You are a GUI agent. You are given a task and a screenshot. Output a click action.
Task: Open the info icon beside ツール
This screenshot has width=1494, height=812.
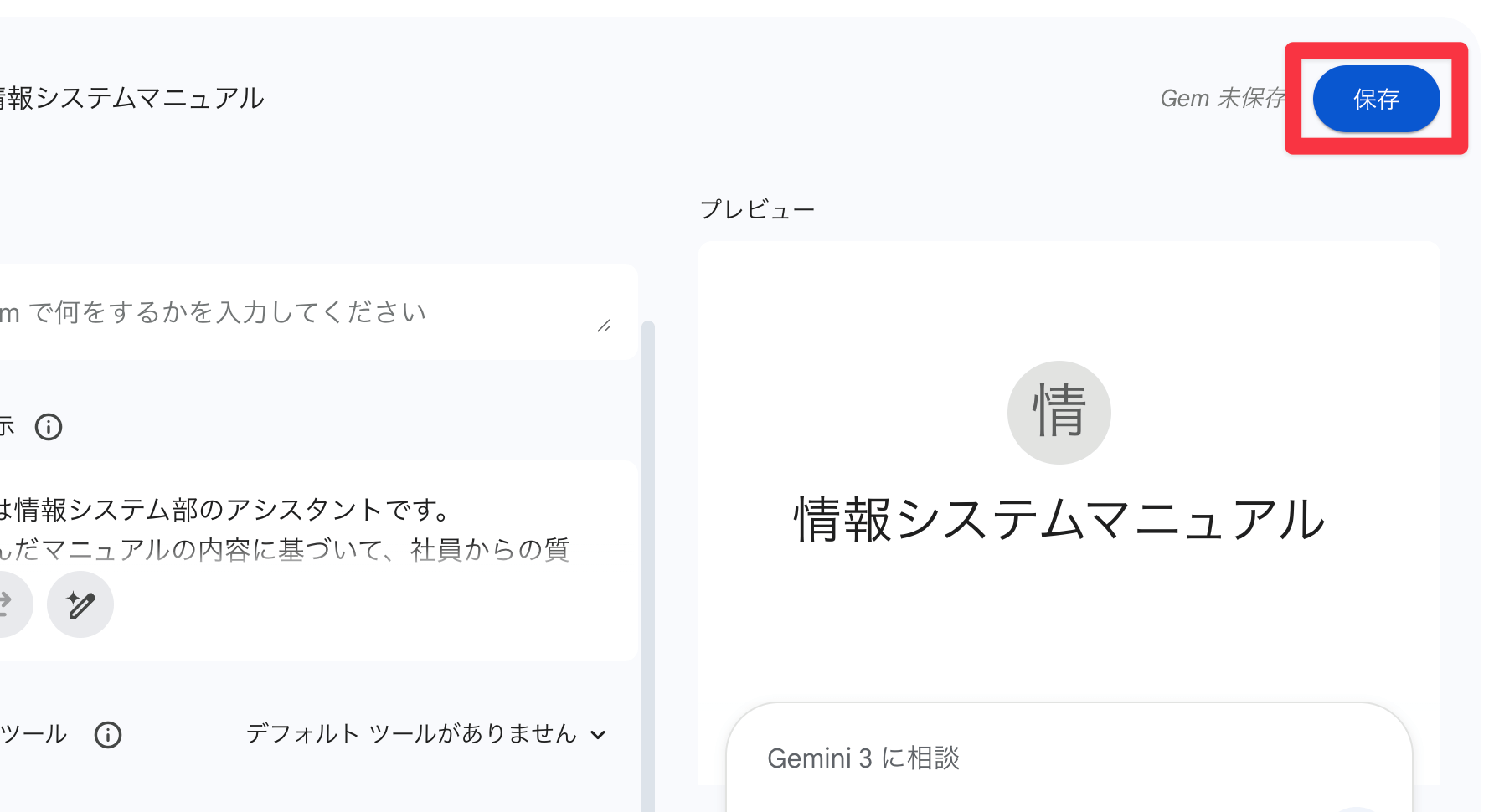coord(108,735)
